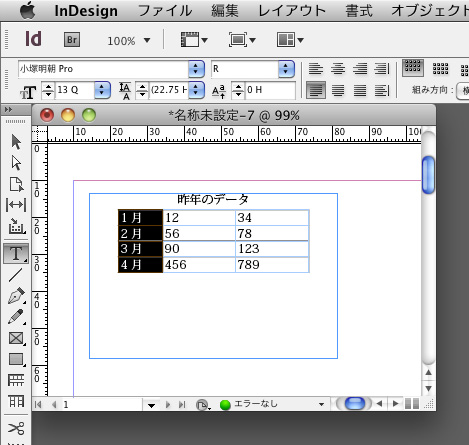Pick the Pencil tool
This screenshot has width=469, height=445.
coord(16,317)
